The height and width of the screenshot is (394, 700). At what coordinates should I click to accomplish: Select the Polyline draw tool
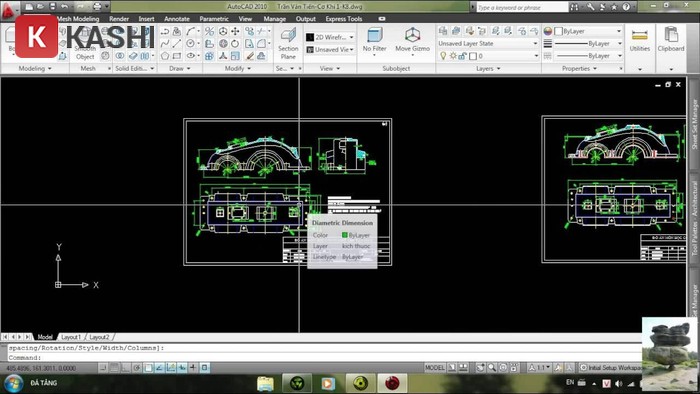(165, 31)
